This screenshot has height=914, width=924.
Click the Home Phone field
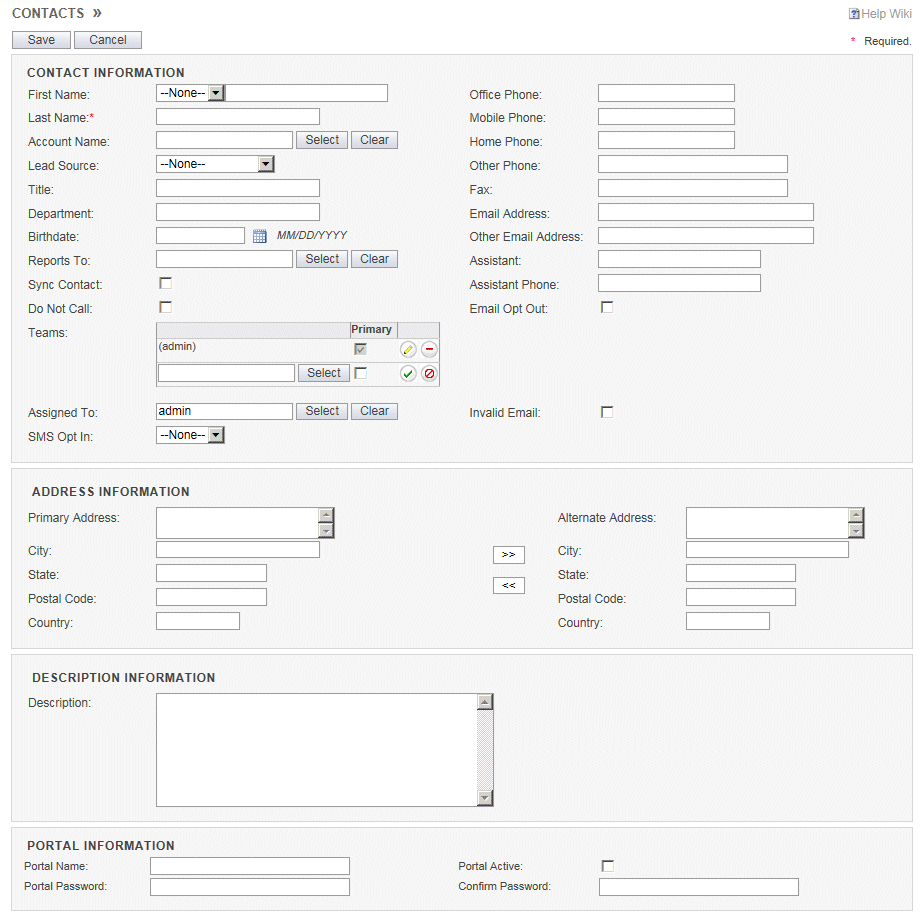pyautogui.click(x=666, y=140)
